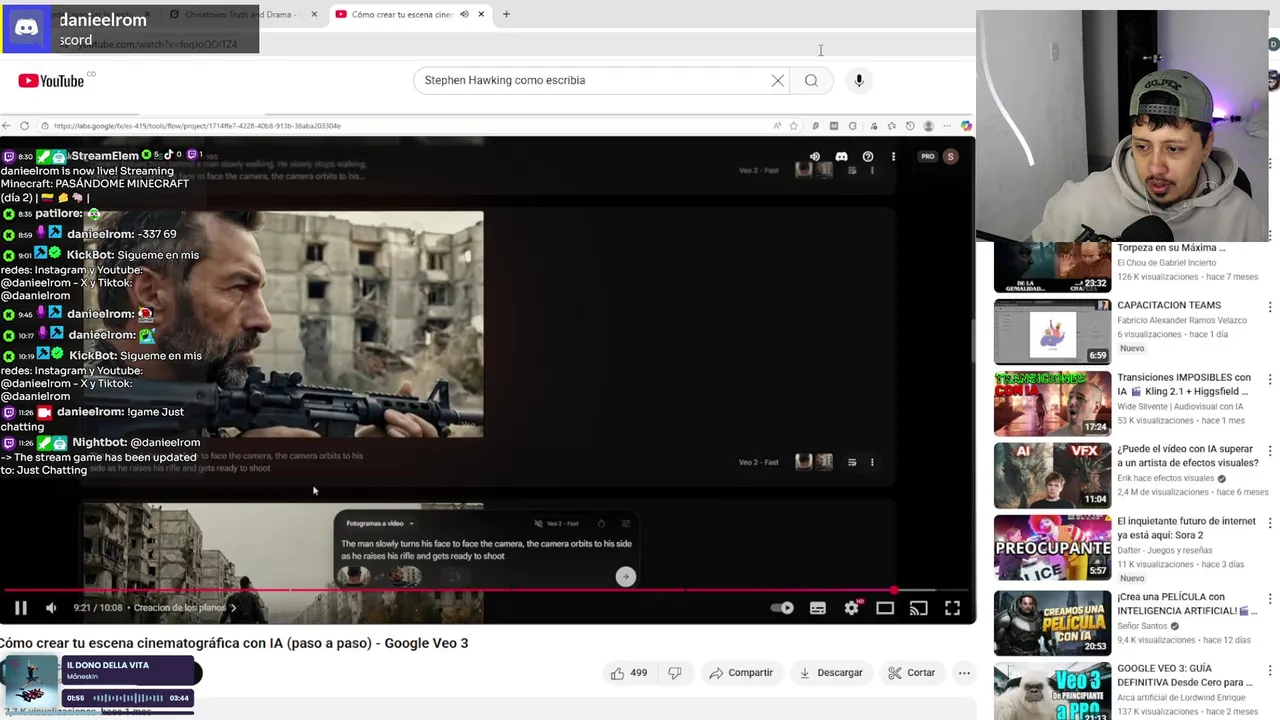Open the more actions menu beside Cortar
The width and height of the screenshot is (1280, 720).
(964, 673)
